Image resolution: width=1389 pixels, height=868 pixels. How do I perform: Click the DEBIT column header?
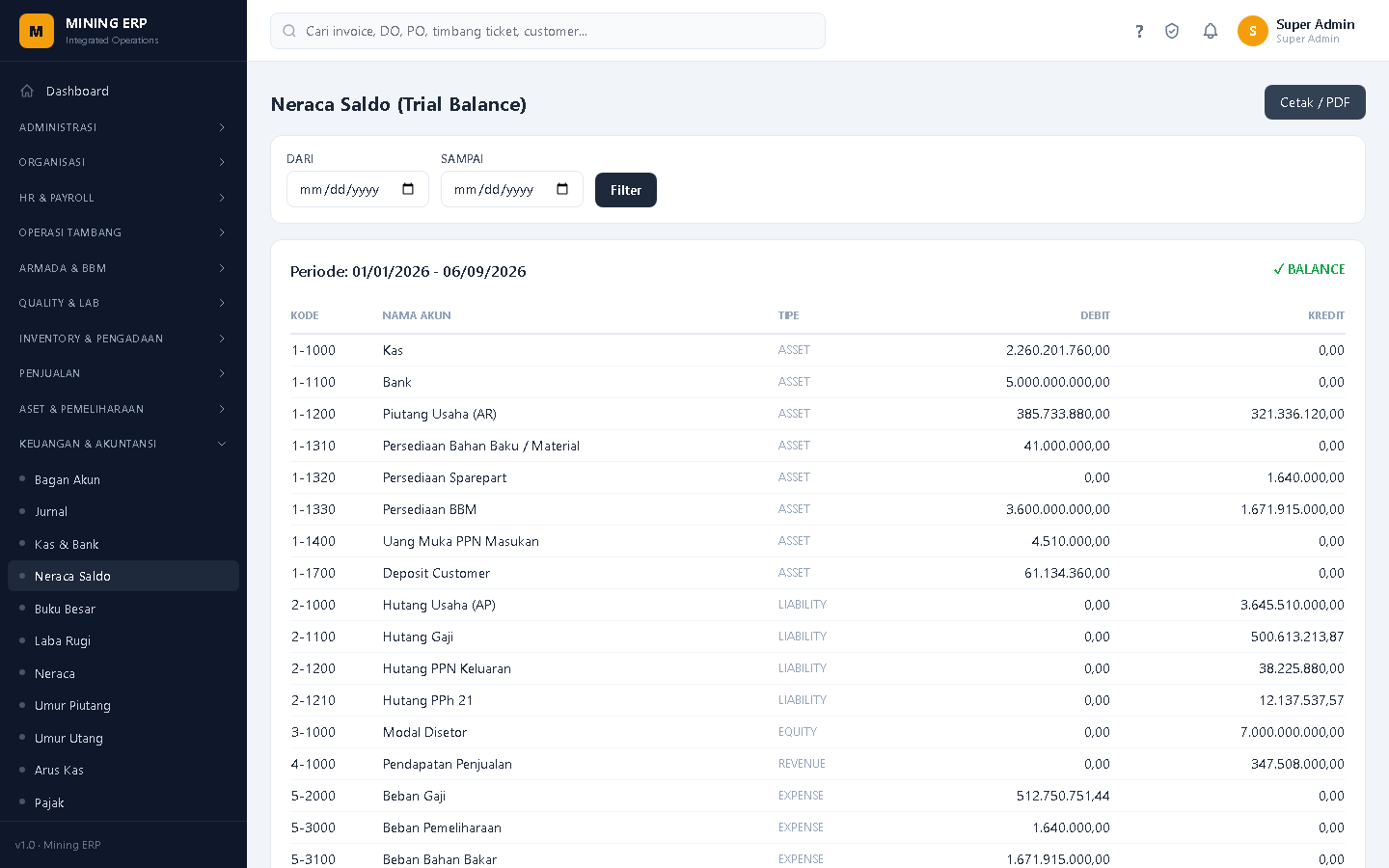(1095, 315)
